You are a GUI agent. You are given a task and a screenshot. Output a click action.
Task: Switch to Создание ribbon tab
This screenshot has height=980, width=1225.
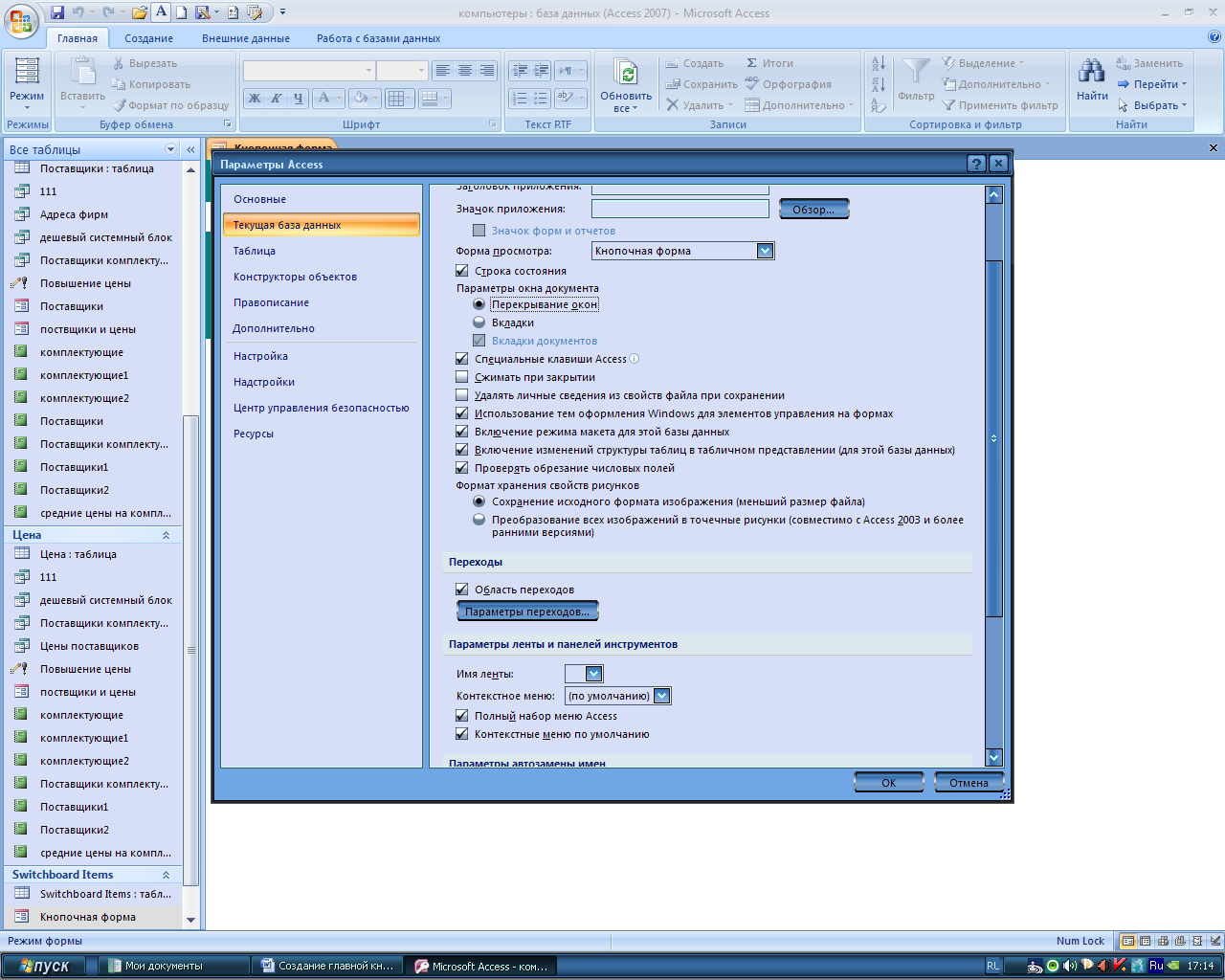148,38
